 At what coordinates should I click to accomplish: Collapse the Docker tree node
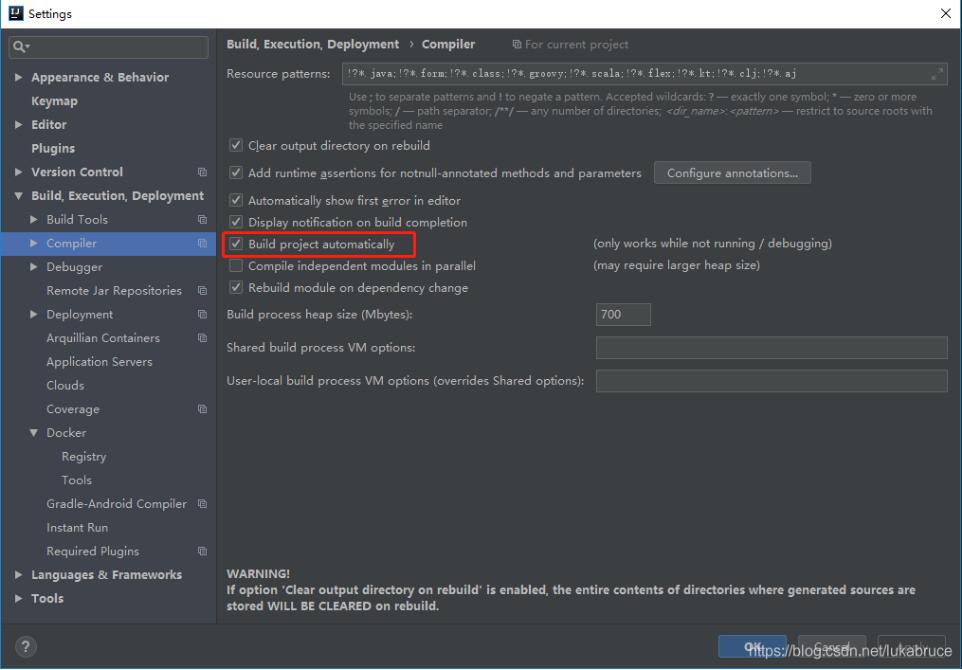pyautogui.click(x=34, y=433)
